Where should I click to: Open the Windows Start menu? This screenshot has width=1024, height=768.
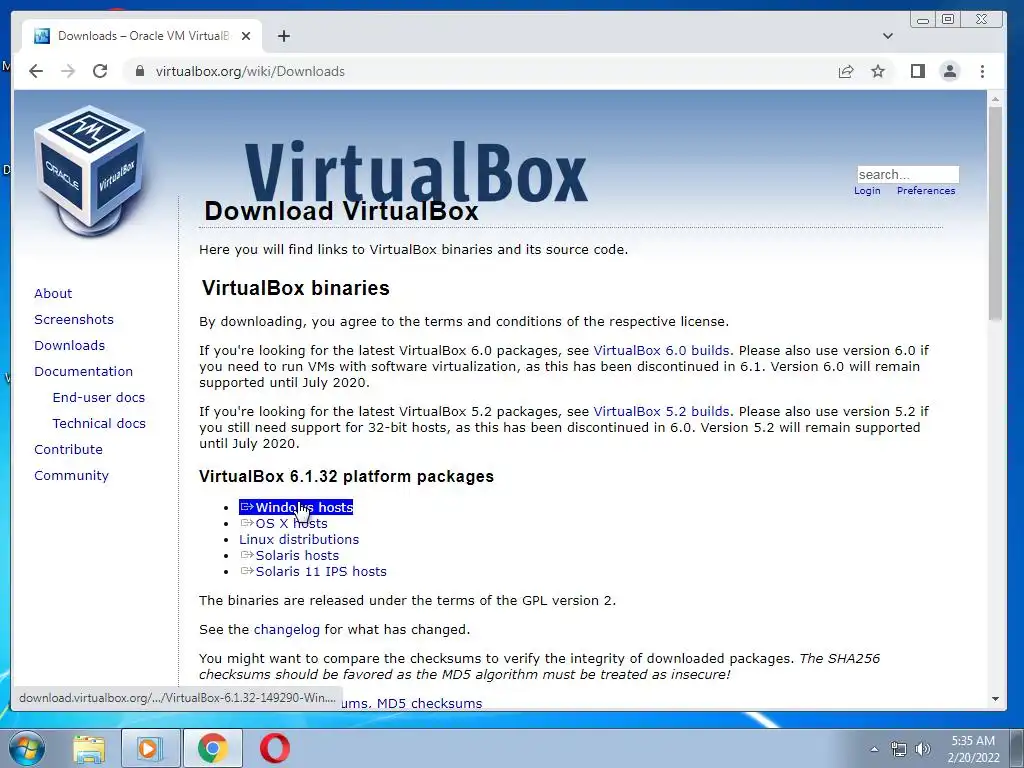pyautogui.click(x=26, y=748)
